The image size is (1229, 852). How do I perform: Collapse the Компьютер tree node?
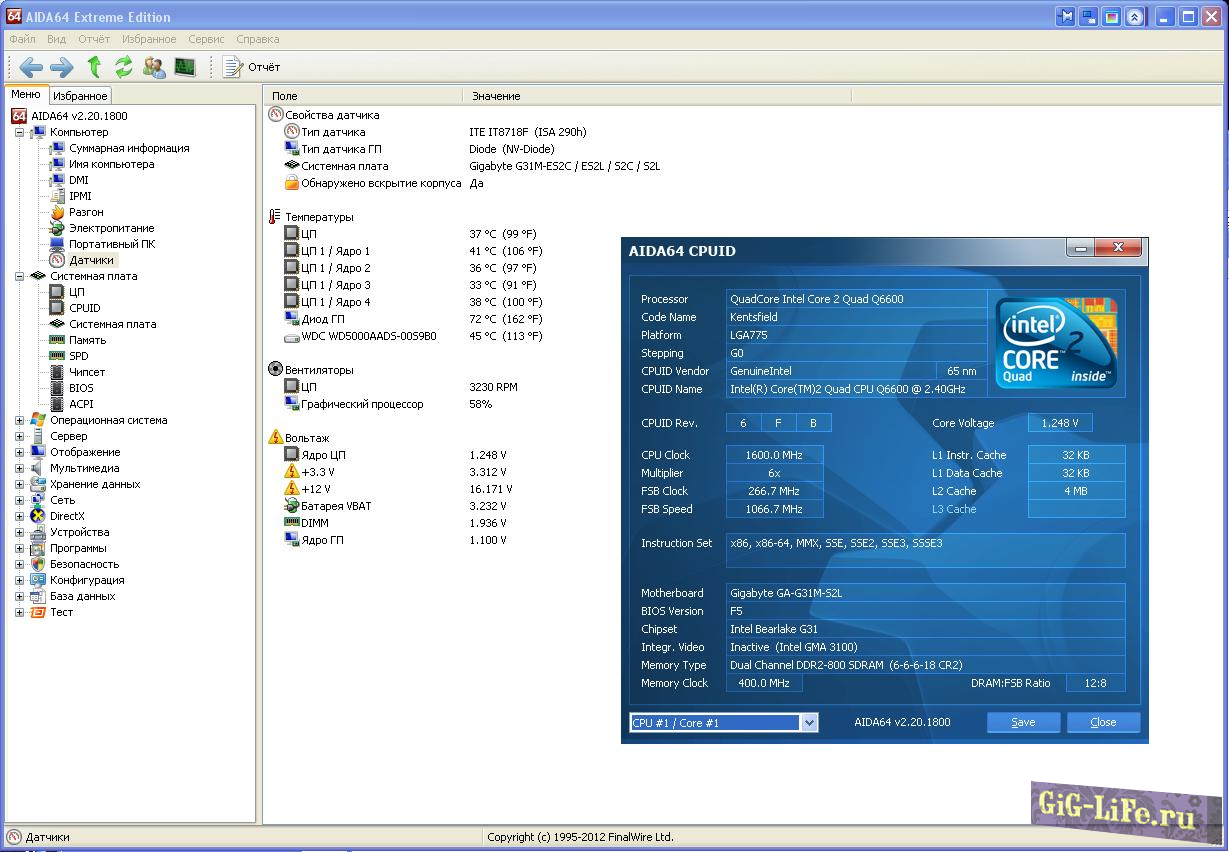coord(19,132)
